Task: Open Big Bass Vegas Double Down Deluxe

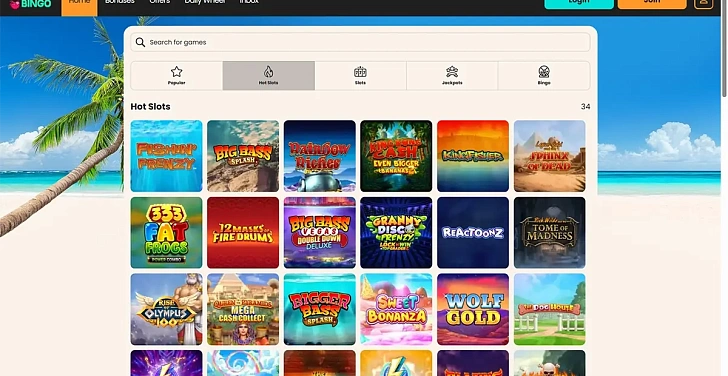Action: [x=319, y=233]
